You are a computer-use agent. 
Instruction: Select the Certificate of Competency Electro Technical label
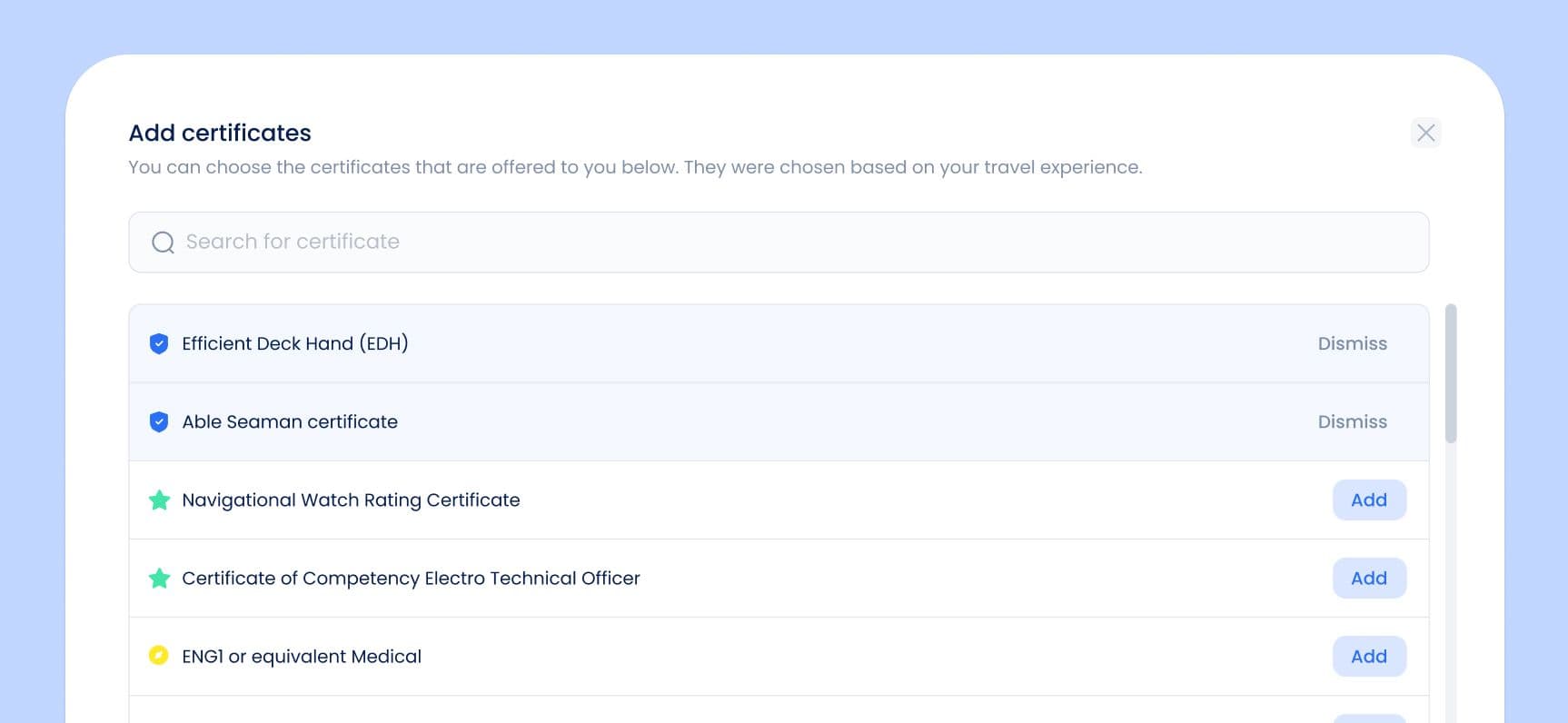pos(411,578)
